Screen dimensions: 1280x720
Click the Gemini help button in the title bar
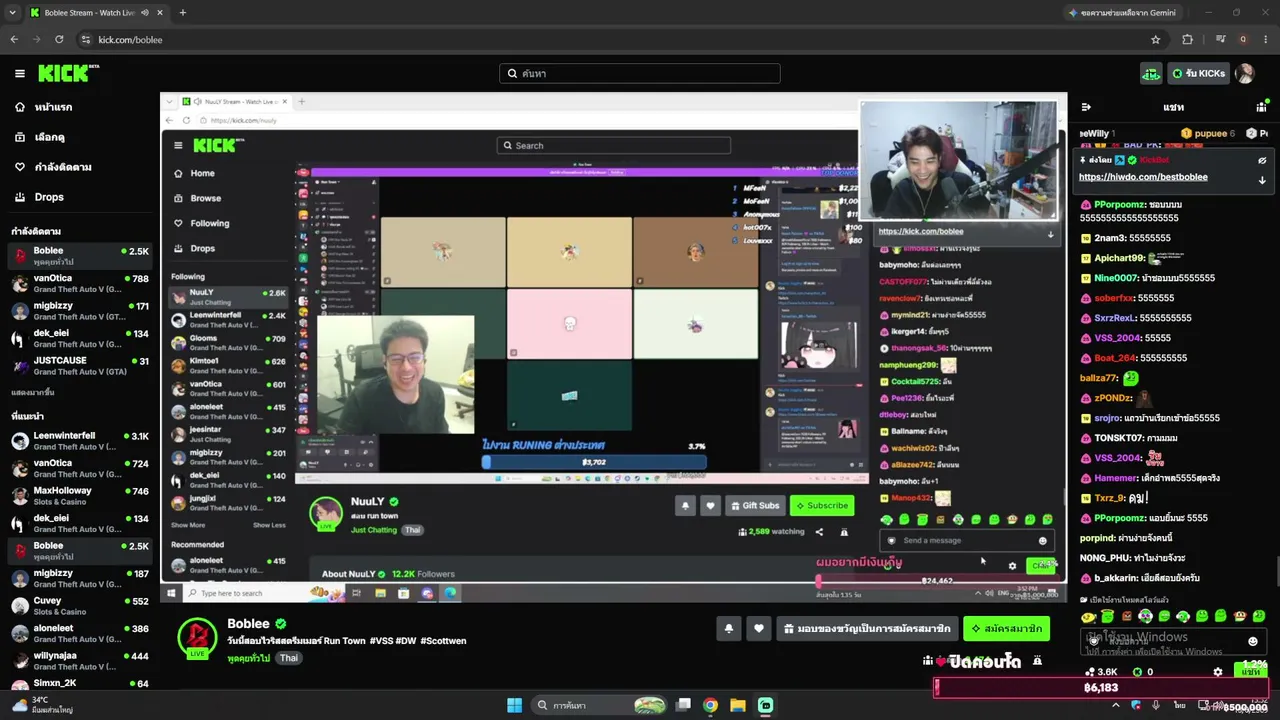click(1122, 13)
